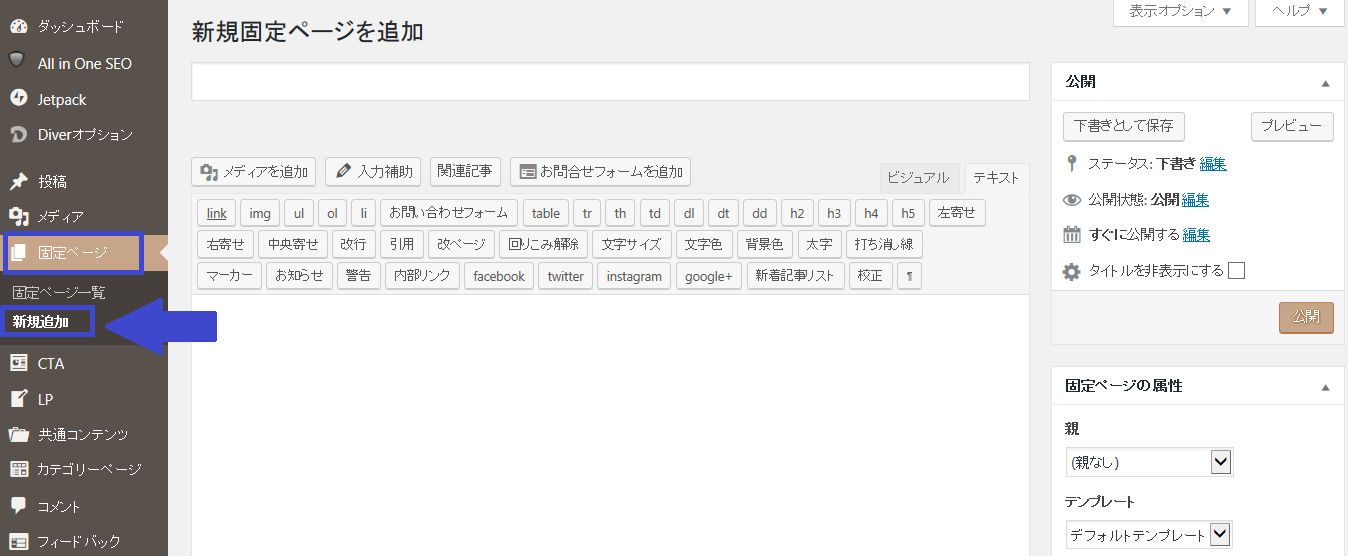Check the タイトルを非表示にする checkbox
1348x556 pixels.
(x=1236, y=271)
